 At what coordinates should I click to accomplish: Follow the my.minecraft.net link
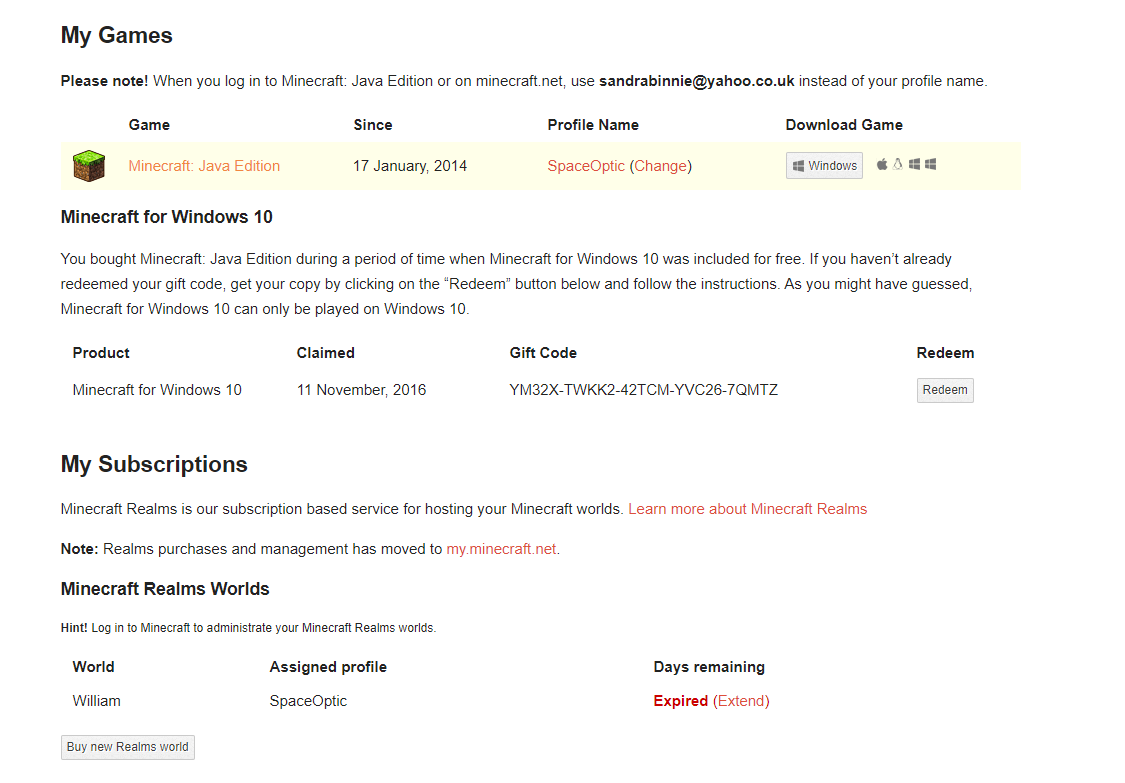pyautogui.click(x=502, y=549)
